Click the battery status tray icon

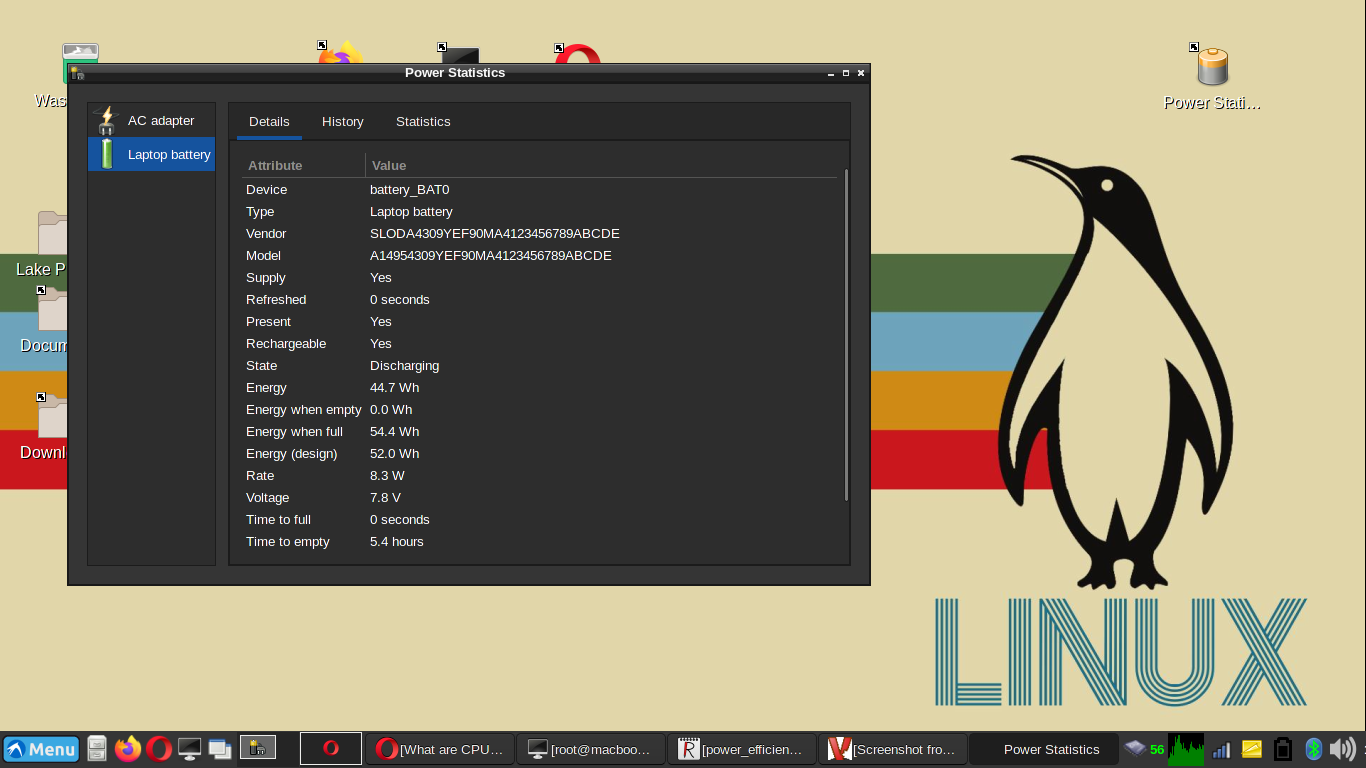pos(1282,749)
